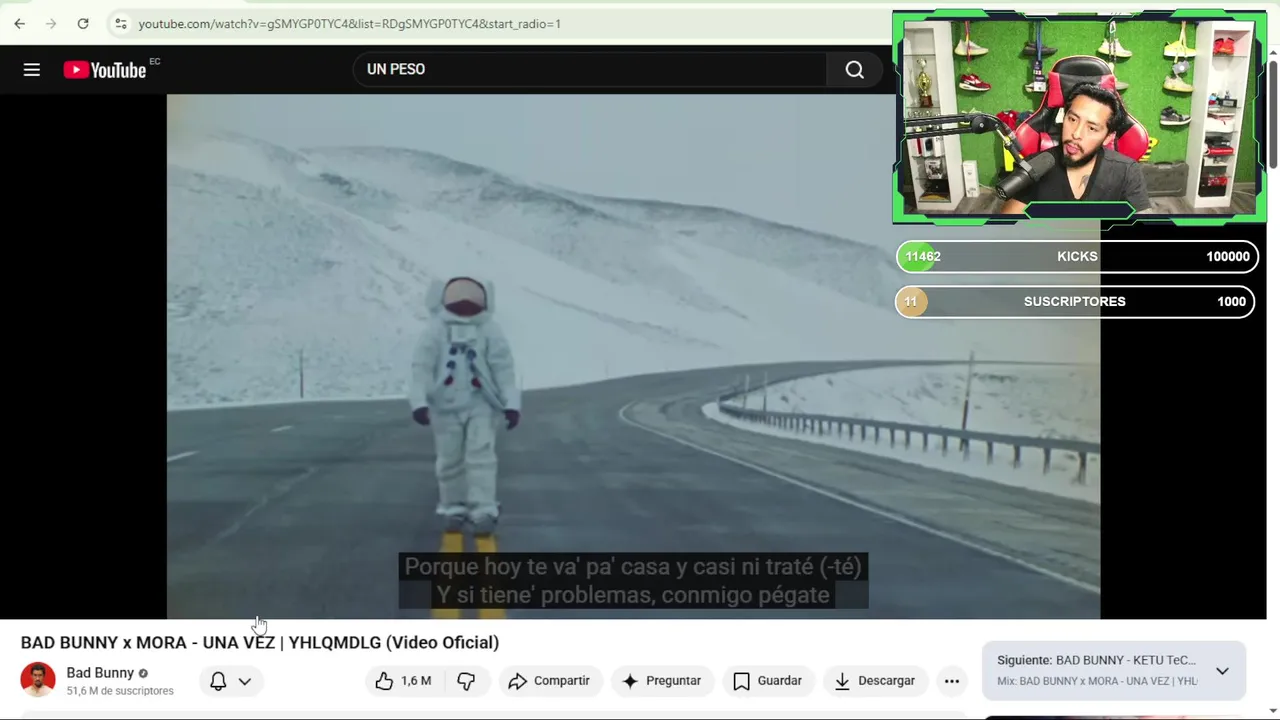This screenshot has height=720, width=1280.
Task: Click 51,6 M de suscriptores text
Action: coord(120,691)
